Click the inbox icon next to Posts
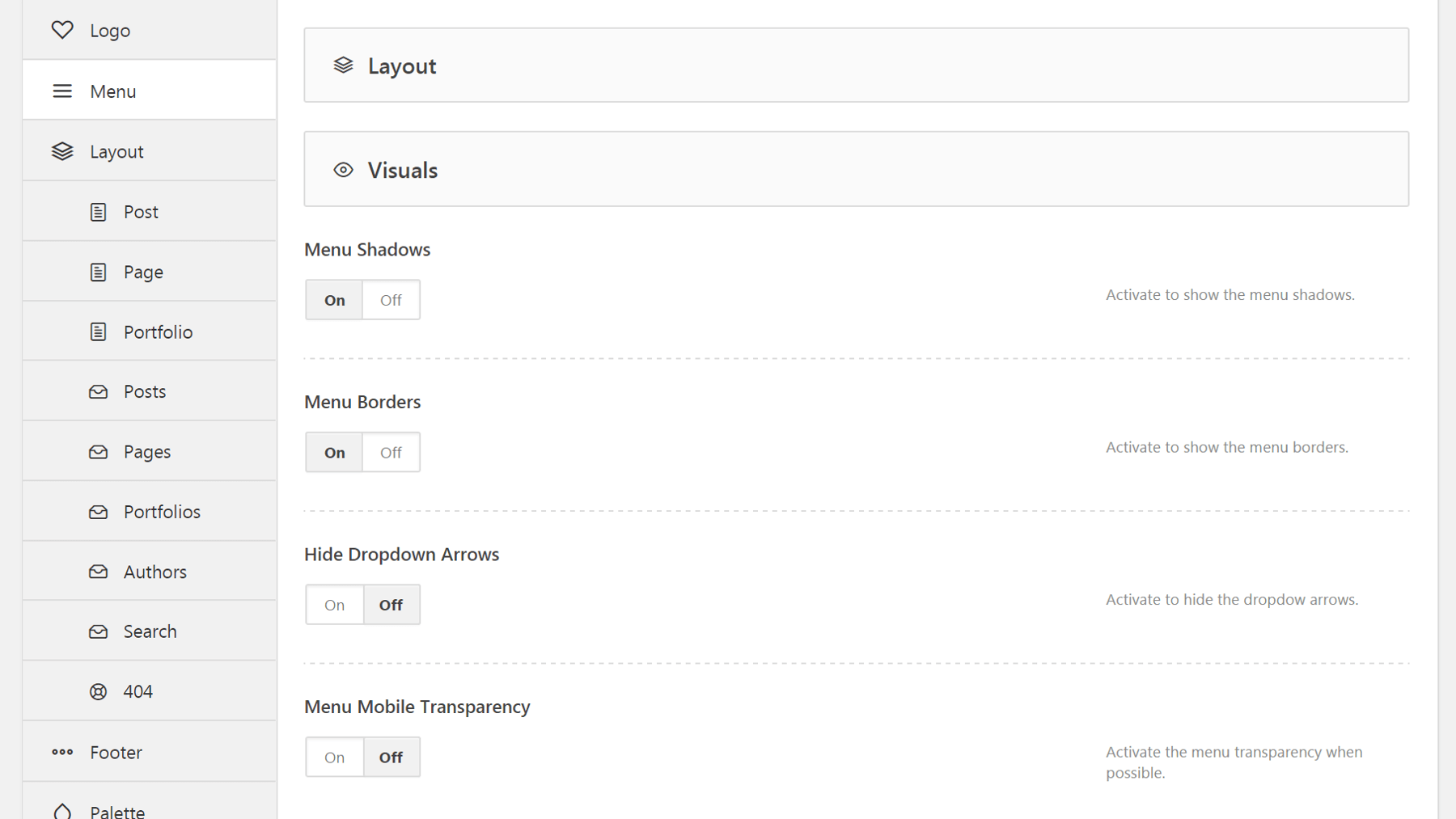 click(98, 391)
